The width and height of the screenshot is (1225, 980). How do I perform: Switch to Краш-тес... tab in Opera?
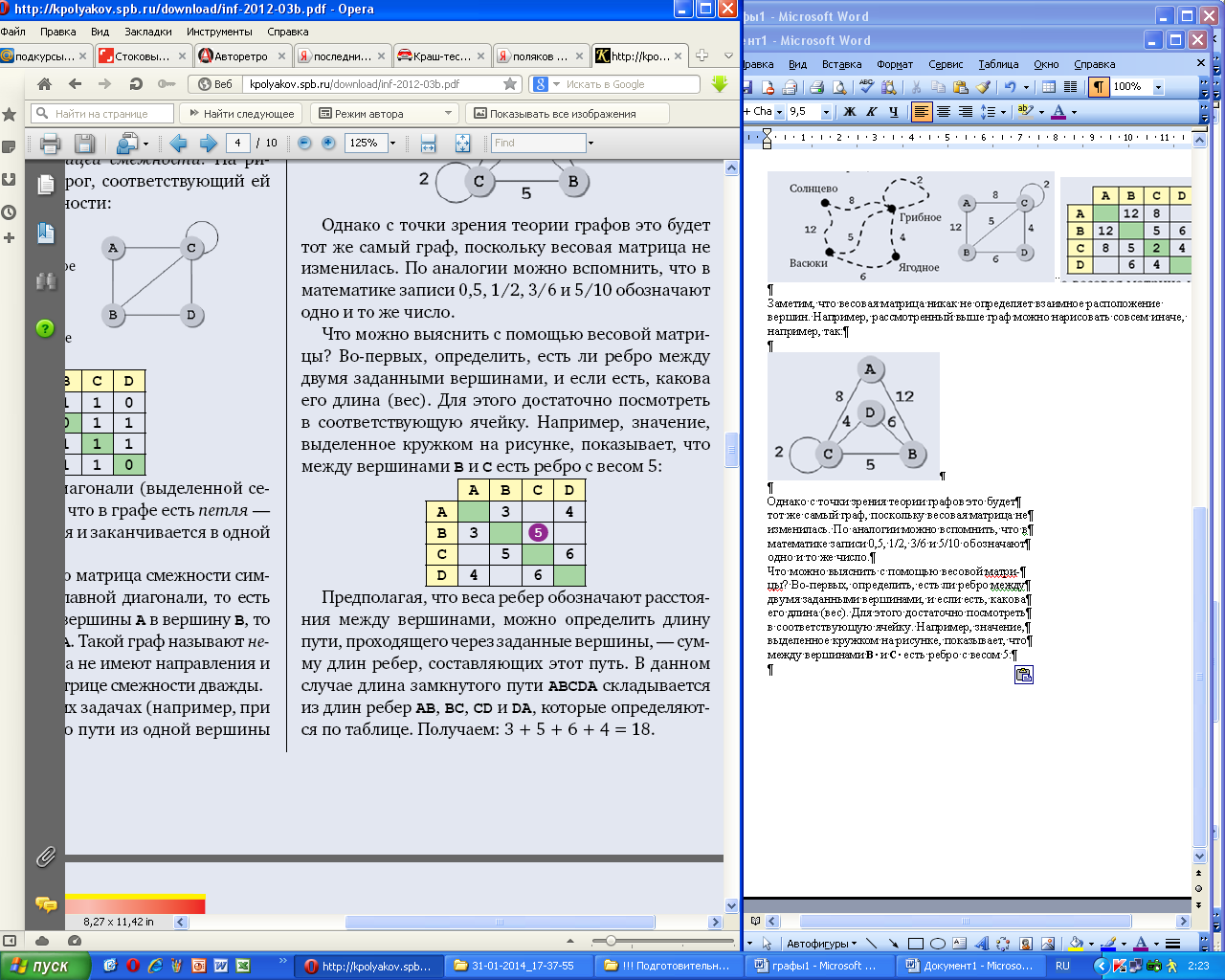442,56
